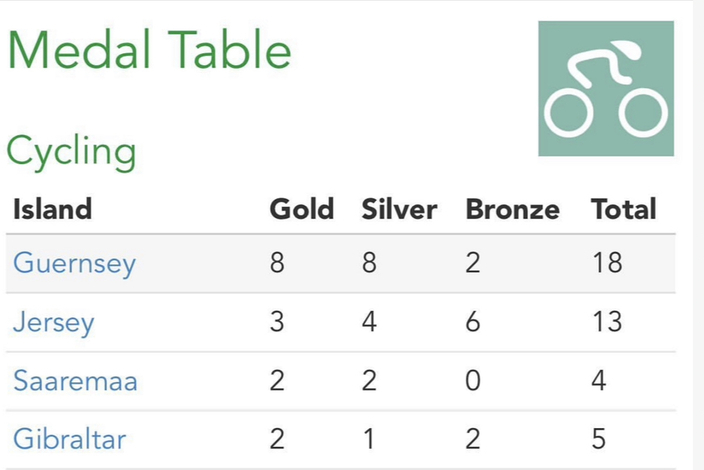Viewport: 704px width, 470px height.
Task: Select the Bronze column header
Action: click(x=513, y=209)
